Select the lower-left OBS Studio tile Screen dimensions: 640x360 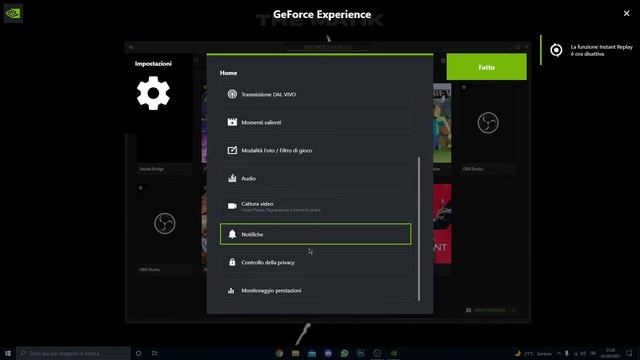164,229
